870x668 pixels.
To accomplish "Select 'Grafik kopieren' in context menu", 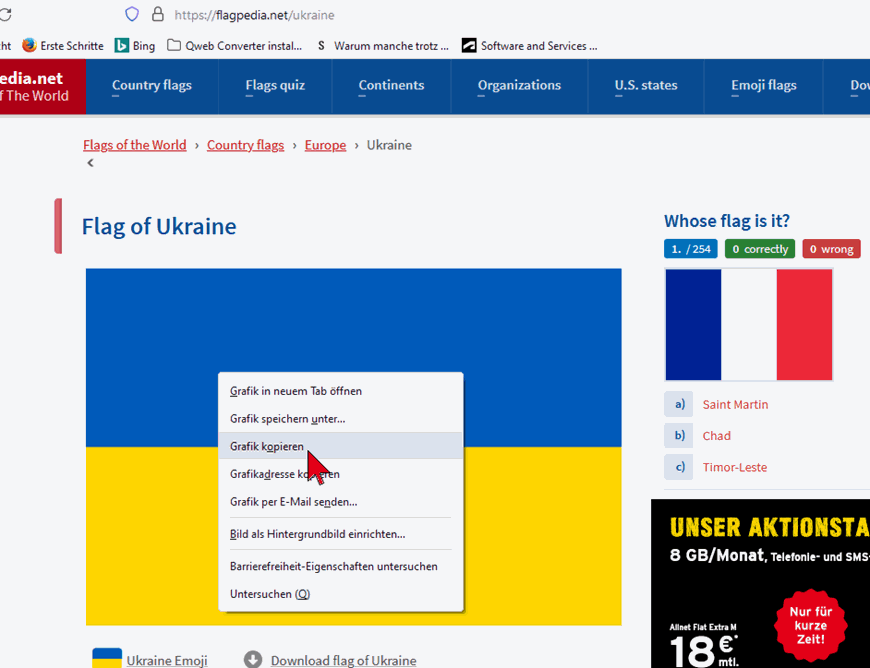I will pos(267,446).
